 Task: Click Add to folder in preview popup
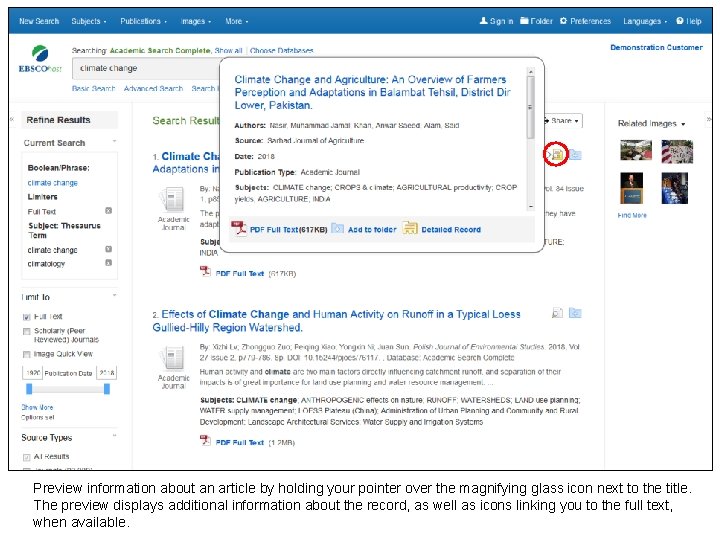click(364, 229)
